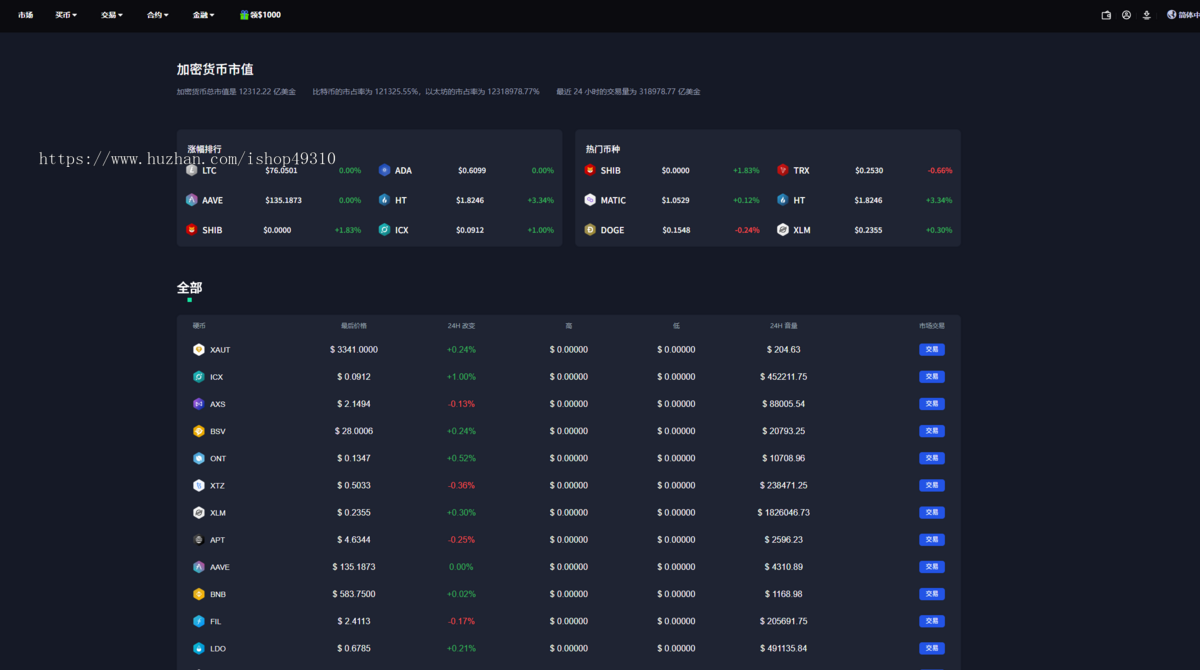
Task: Click the 交易 button in the AXS row
Action: pos(932,404)
